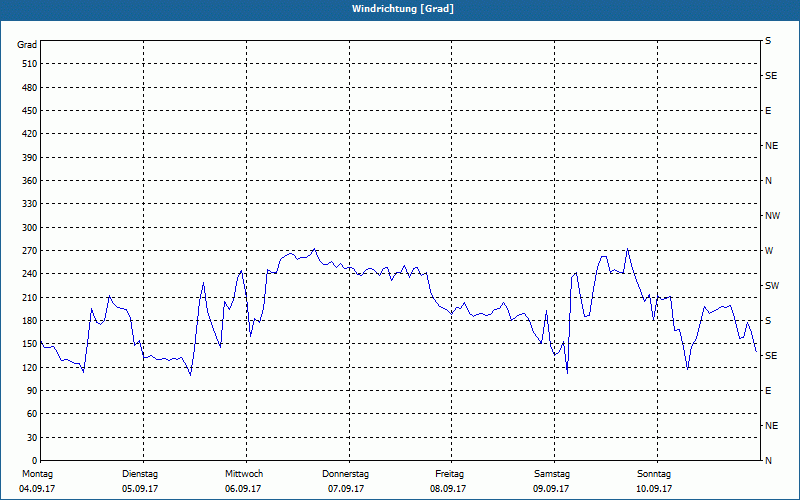Image resolution: width=800 pixels, height=500 pixels.
Task: Select the 390 value on the left axis
Action: click(x=30, y=157)
